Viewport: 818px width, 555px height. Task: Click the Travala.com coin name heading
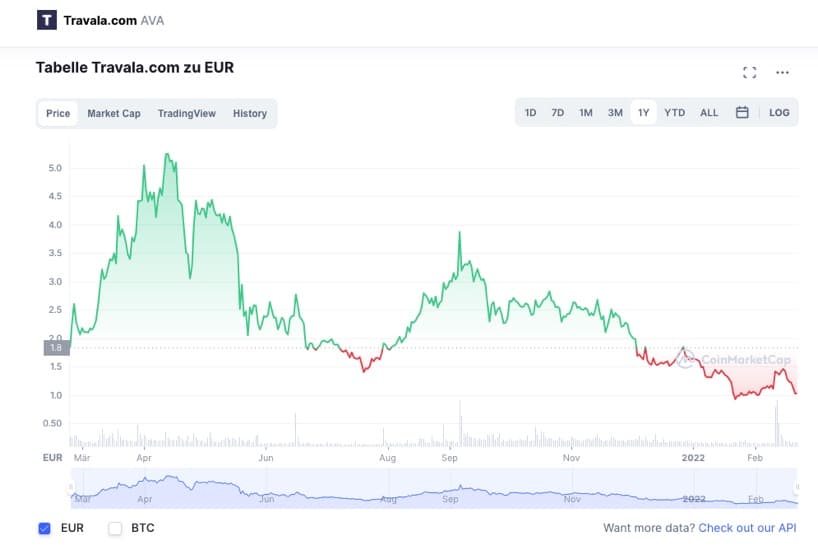tap(100, 20)
